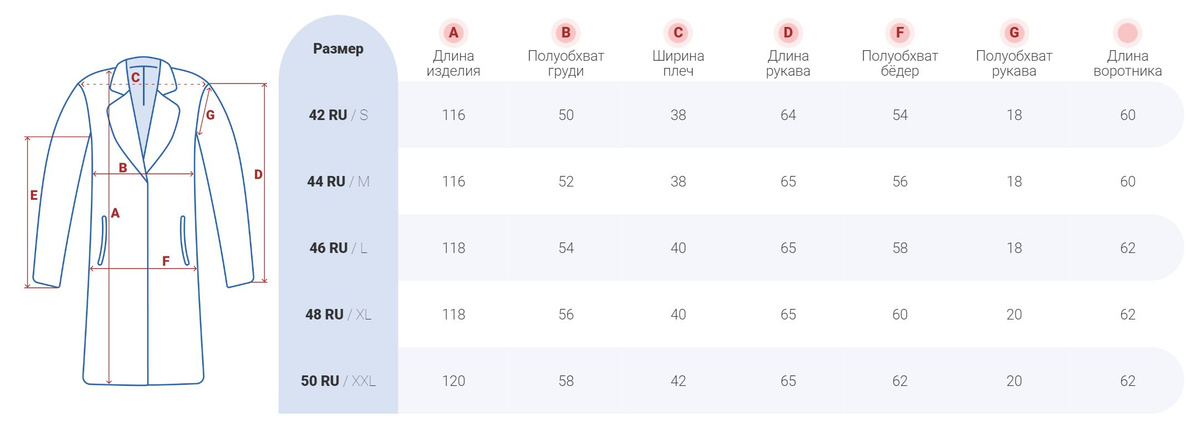Choose the 44 RU / M size row label

(338, 181)
